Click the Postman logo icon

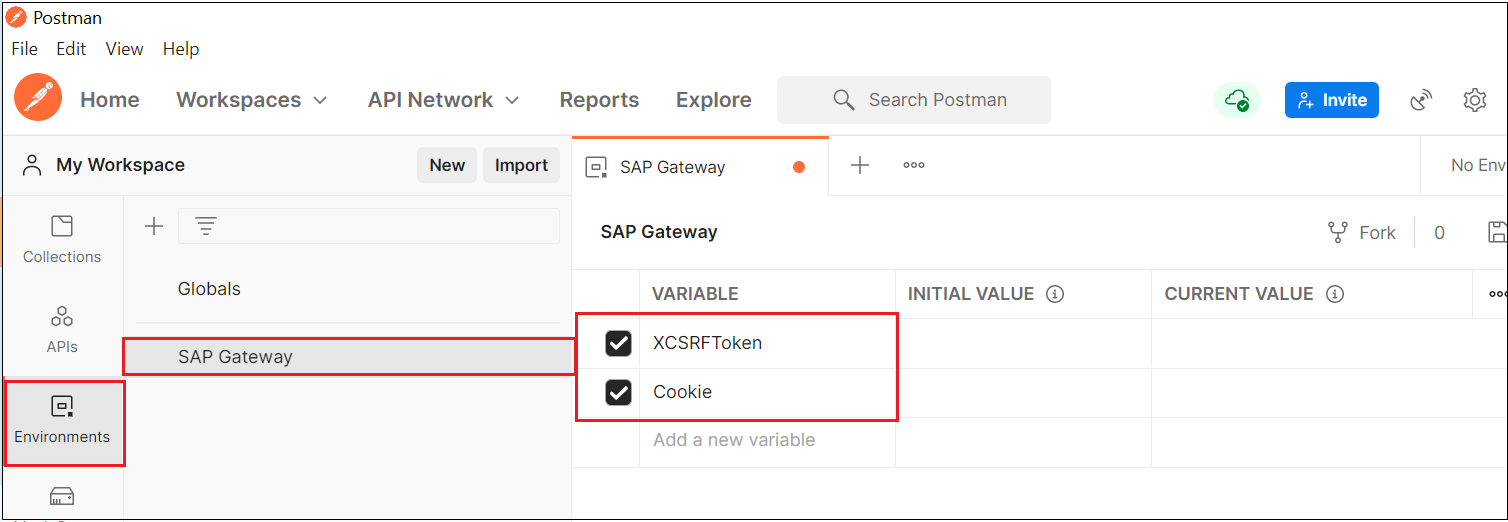click(38, 99)
